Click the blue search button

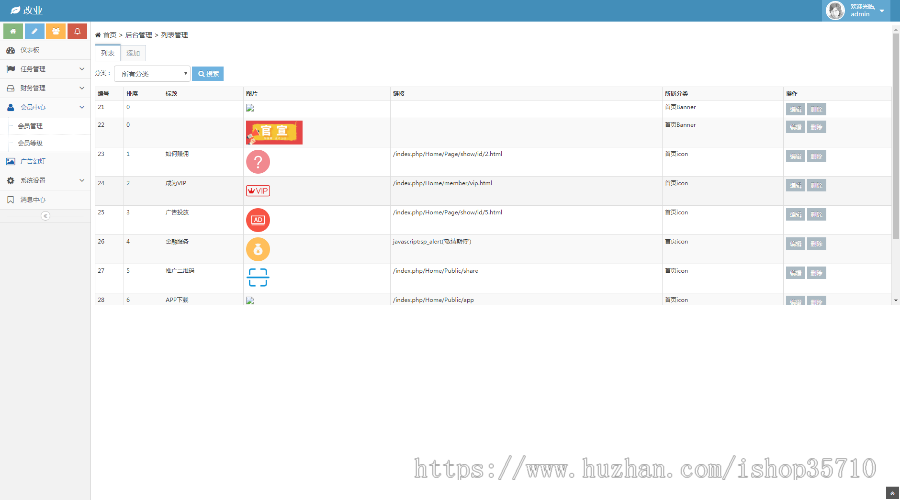pyautogui.click(x=208, y=73)
